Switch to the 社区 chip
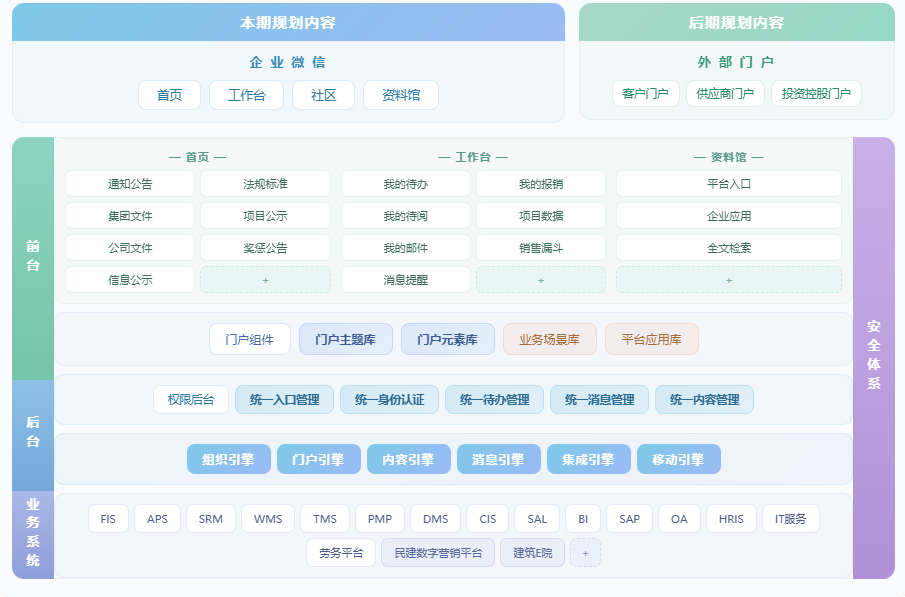The image size is (905, 597). point(323,95)
